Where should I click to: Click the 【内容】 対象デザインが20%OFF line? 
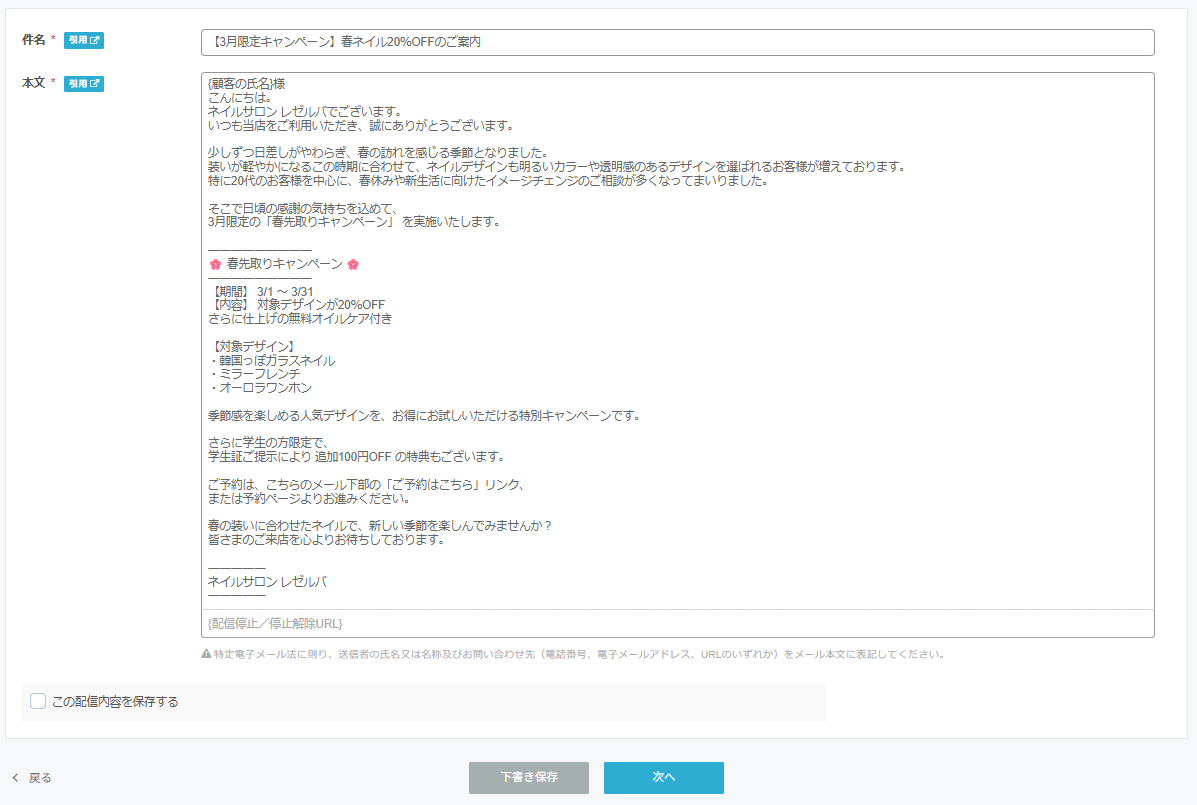tap(296, 304)
